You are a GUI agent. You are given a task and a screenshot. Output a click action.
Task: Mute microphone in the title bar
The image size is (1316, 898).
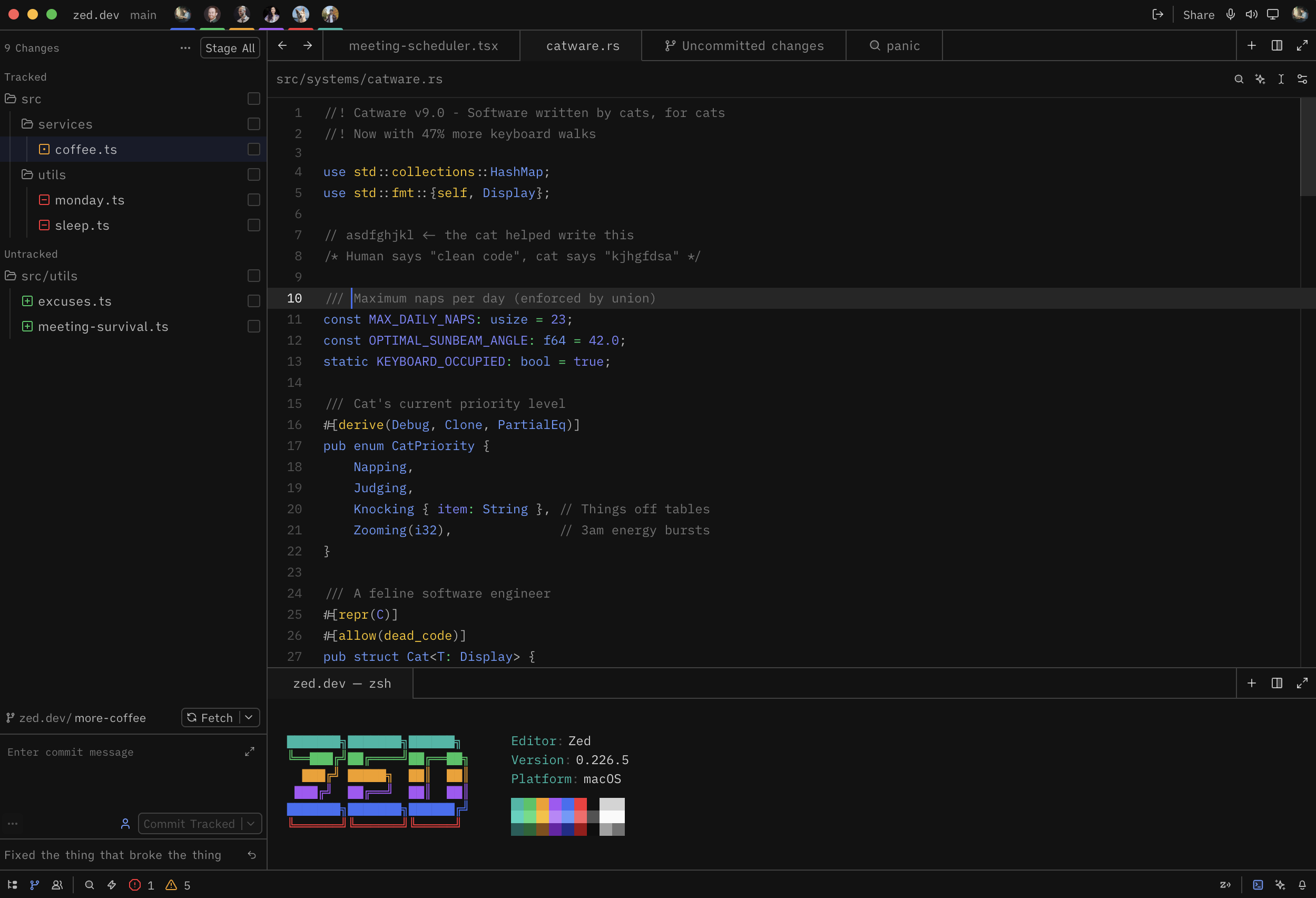click(x=1231, y=14)
